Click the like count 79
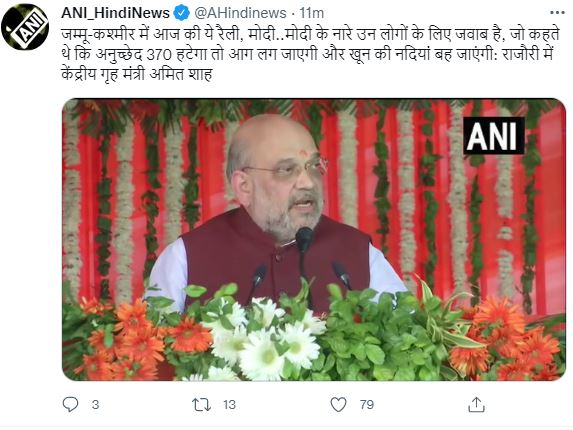The image size is (573, 430). coord(367,405)
